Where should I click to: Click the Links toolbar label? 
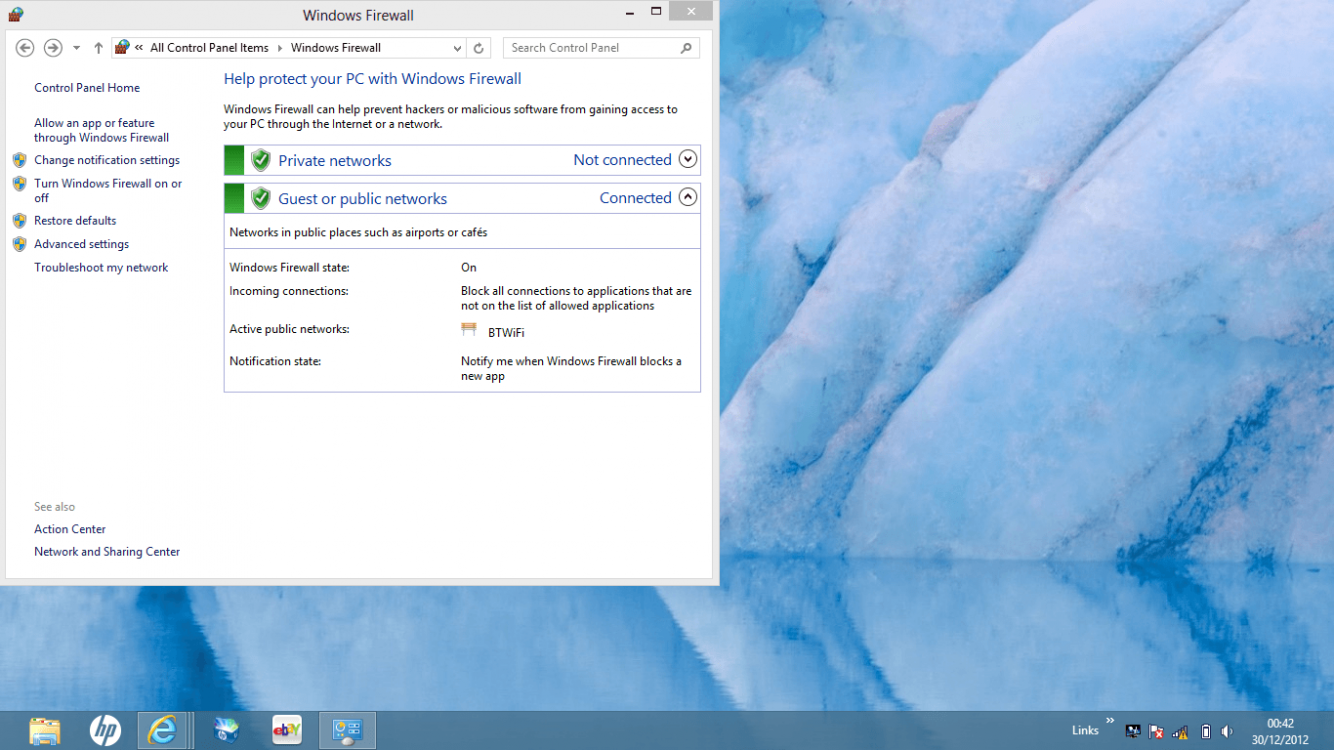coord(1085,731)
